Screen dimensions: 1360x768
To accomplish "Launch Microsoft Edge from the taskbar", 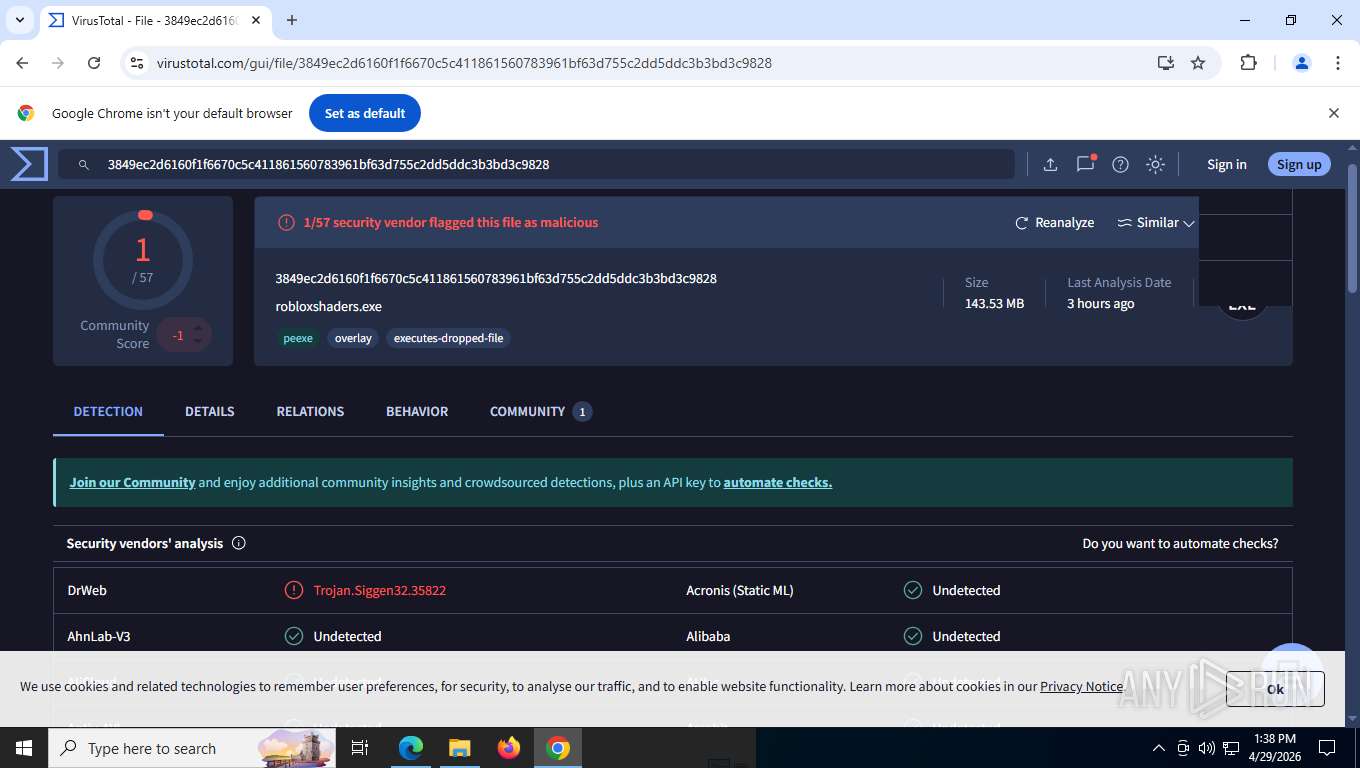I will pos(411,748).
